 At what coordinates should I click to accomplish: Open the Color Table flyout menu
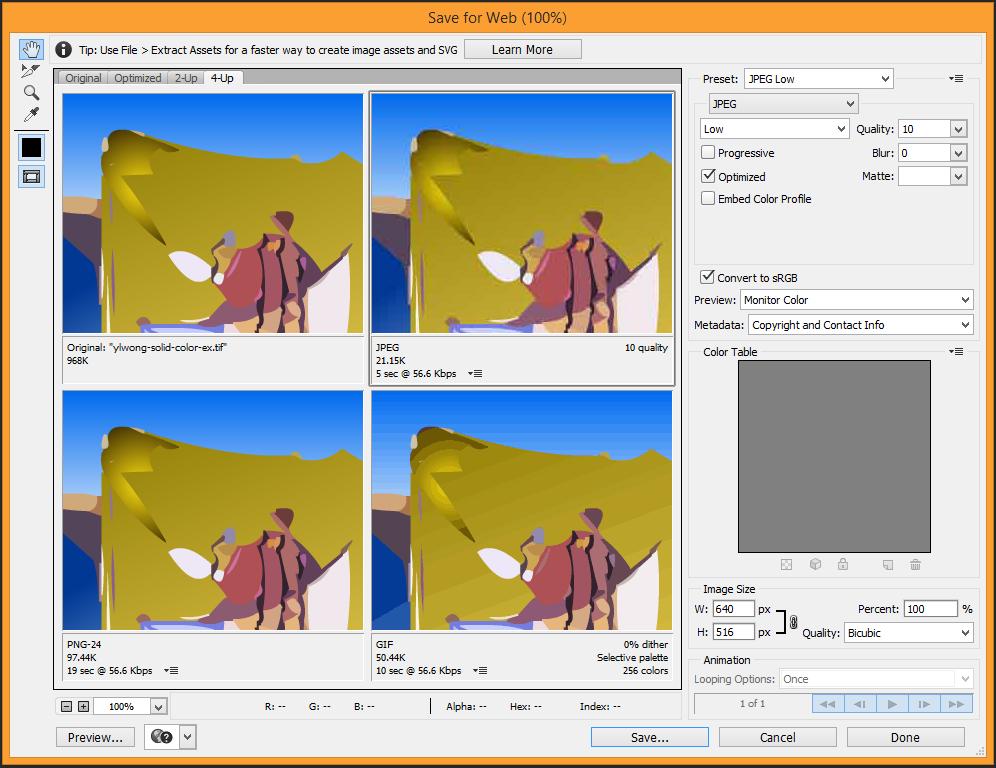click(956, 351)
